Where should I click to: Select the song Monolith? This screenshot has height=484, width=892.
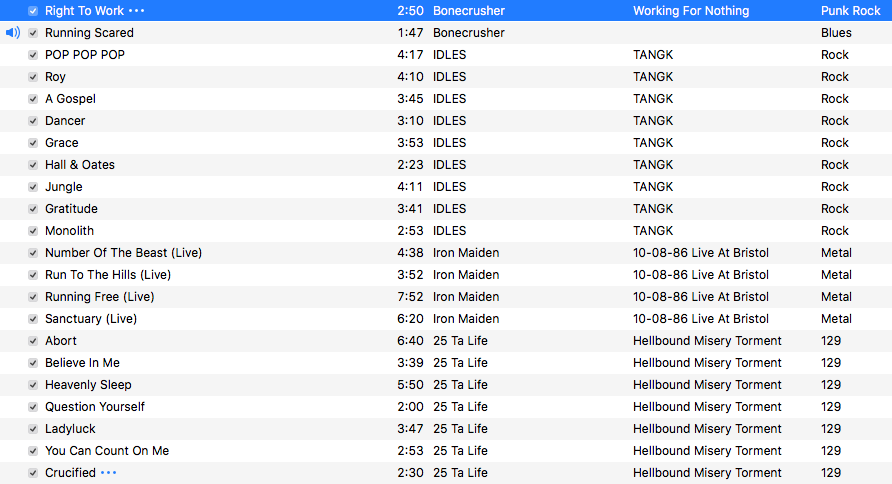(x=69, y=231)
